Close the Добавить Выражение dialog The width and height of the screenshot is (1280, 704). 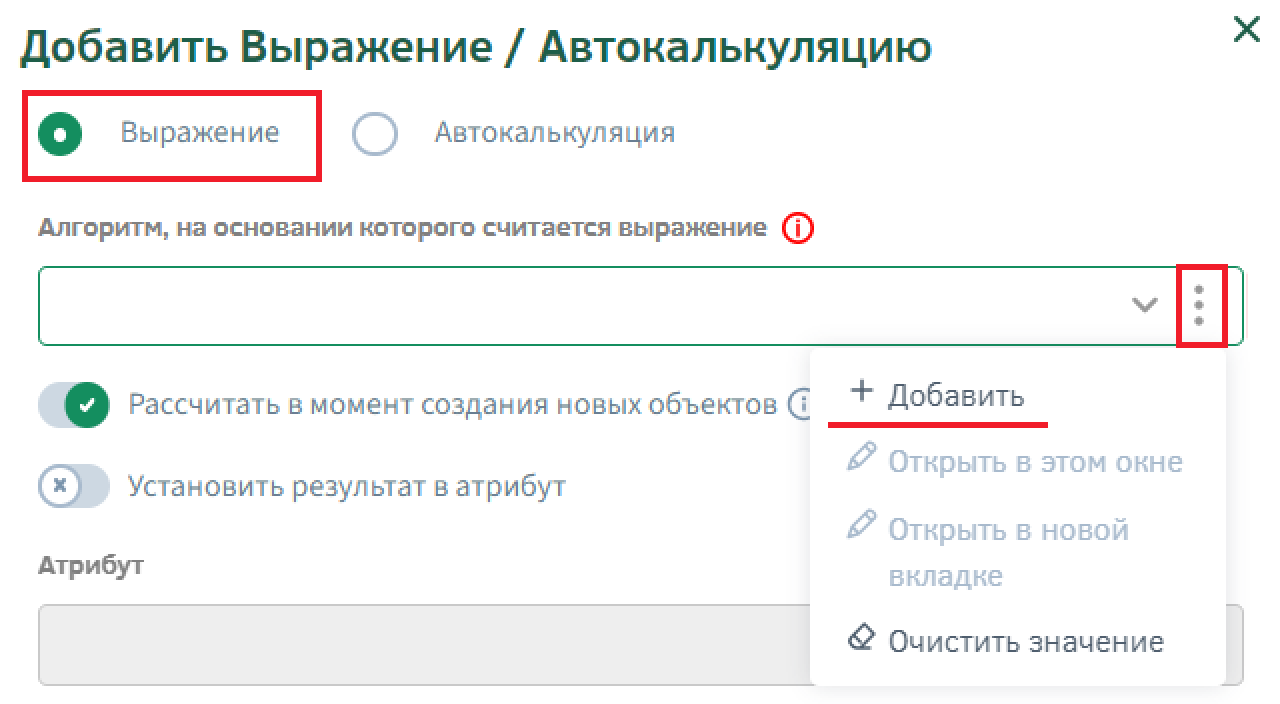coord(1246,30)
